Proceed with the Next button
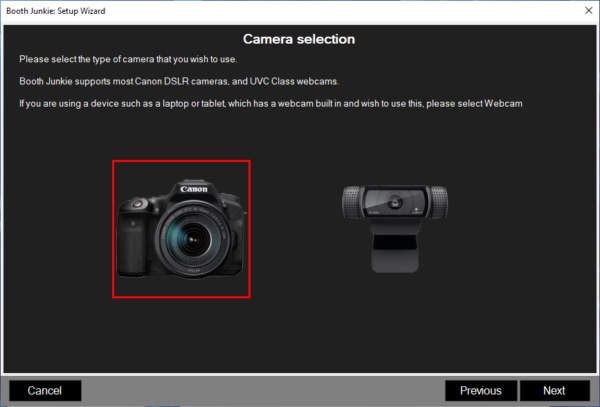Viewport: 600px width, 407px height. click(554, 390)
